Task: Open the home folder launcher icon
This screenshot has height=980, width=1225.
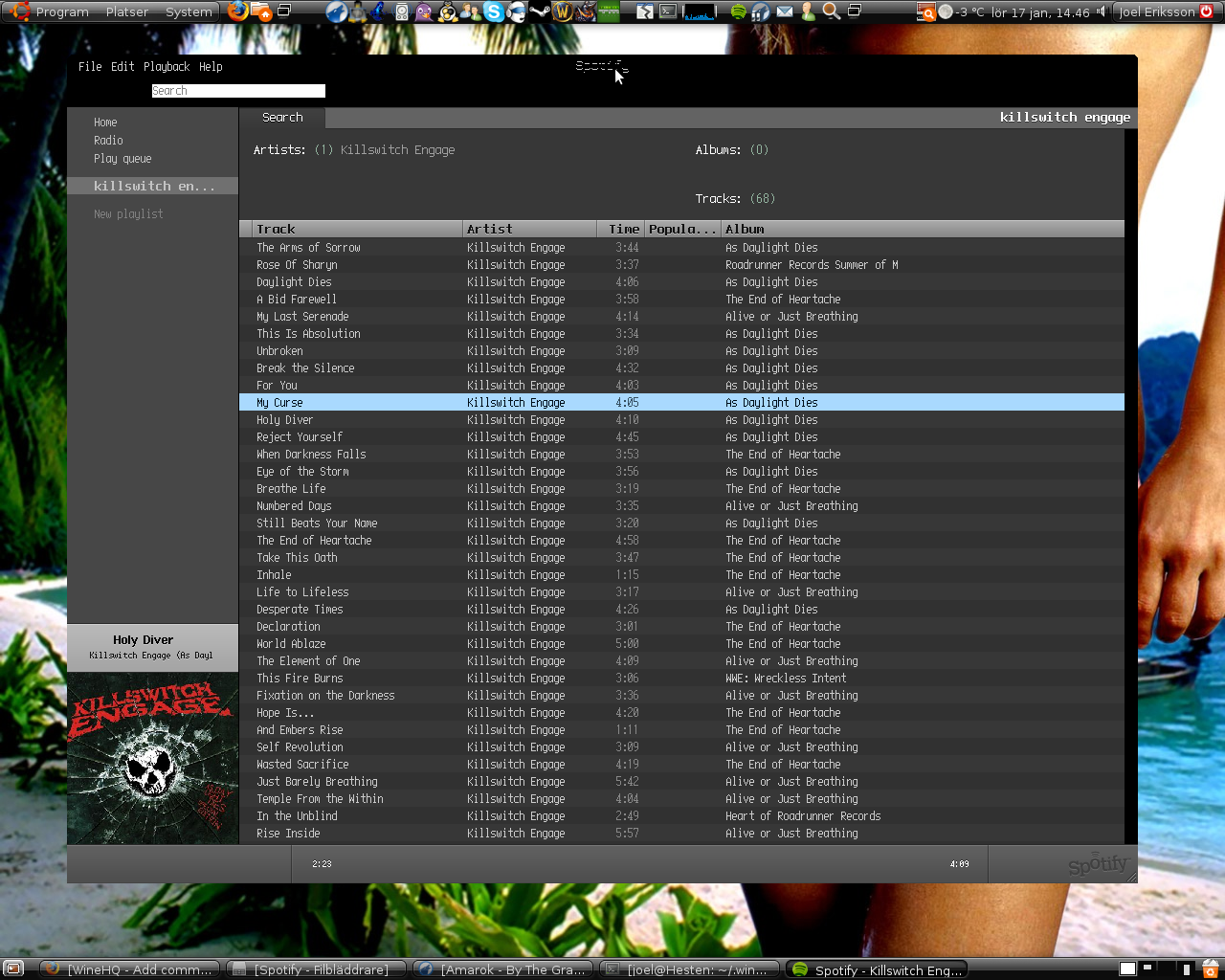Action: tap(261, 11)
